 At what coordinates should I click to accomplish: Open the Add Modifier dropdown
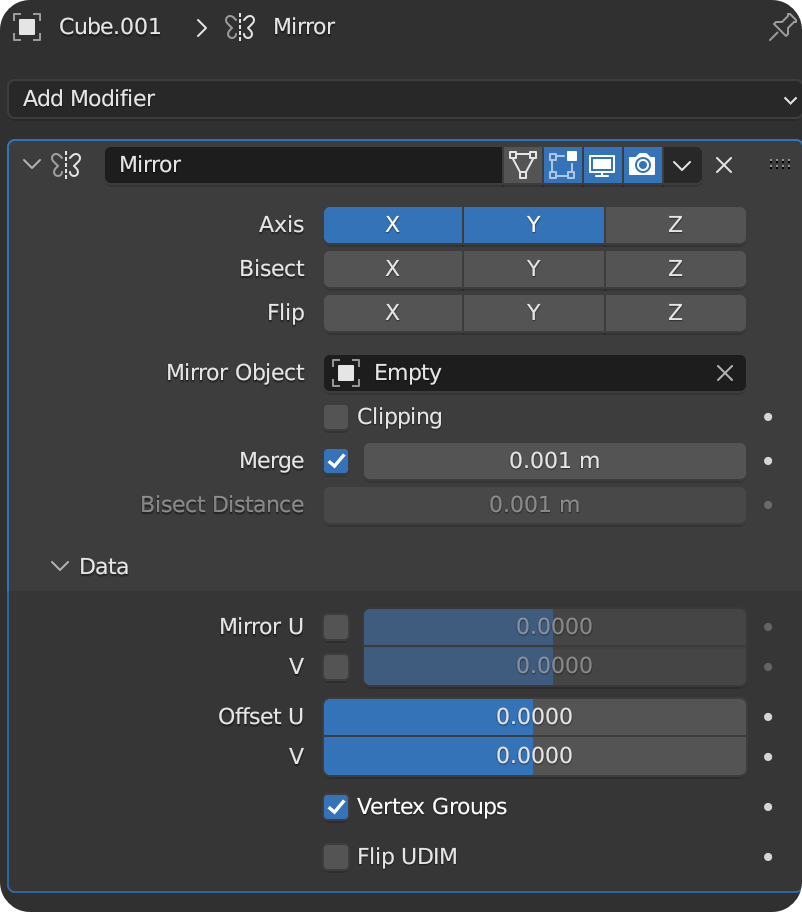coord(400,99)
